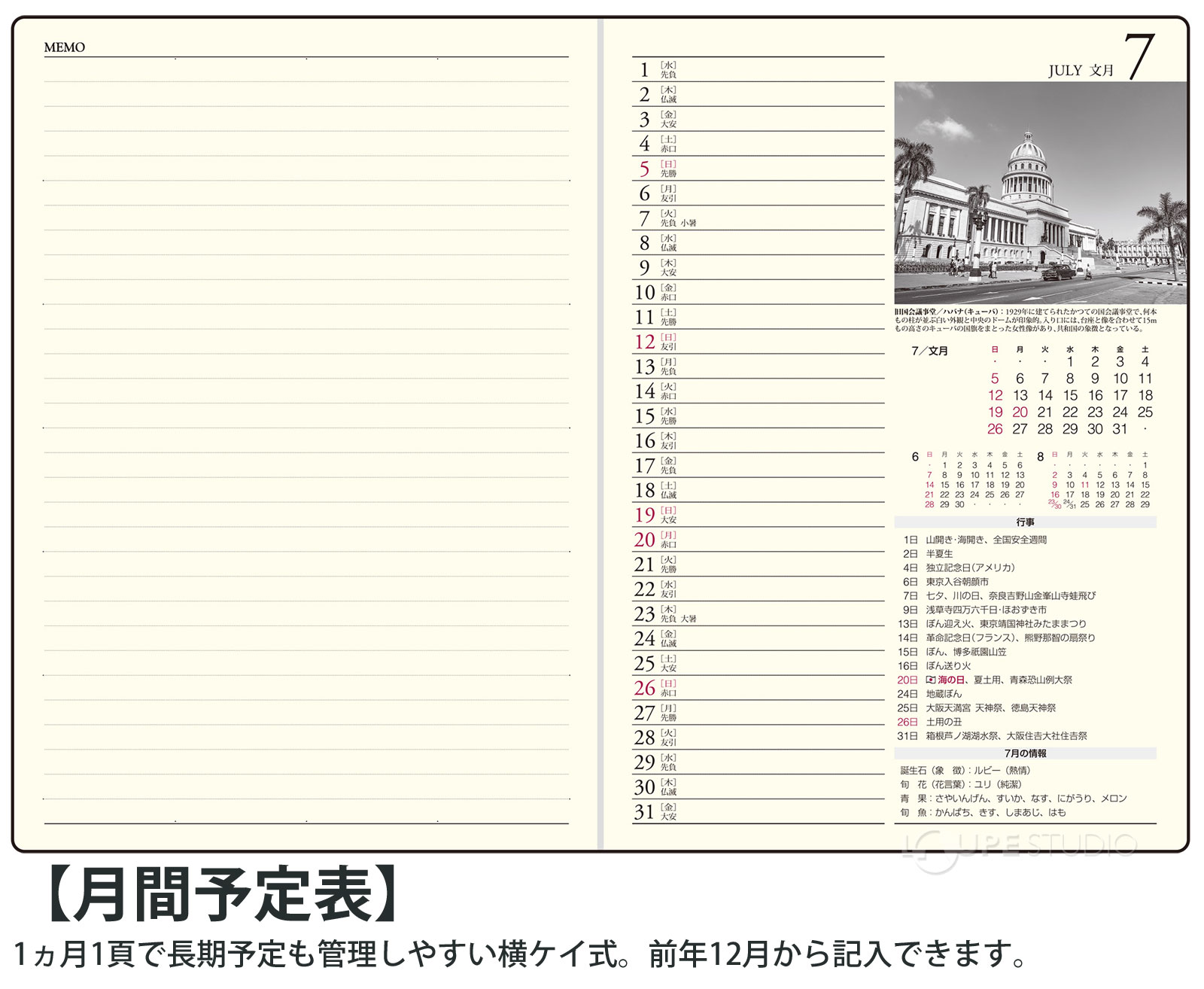Pick day 15 in the July mini calendar
This screenshot has height=989, width=1204.
tap(1070, 395)
